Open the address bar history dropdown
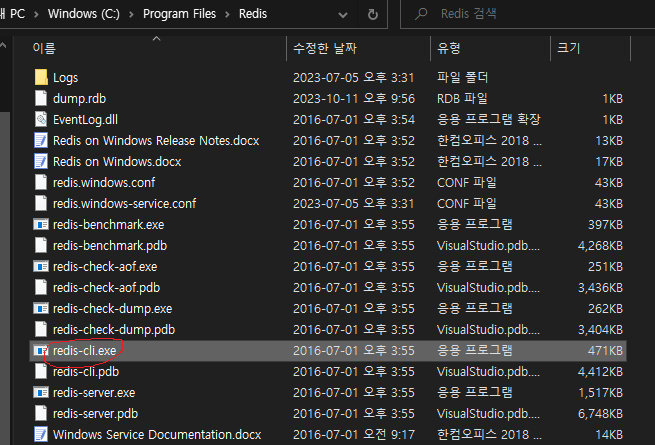This screenshot has height=445, width=655. (343, 15)
